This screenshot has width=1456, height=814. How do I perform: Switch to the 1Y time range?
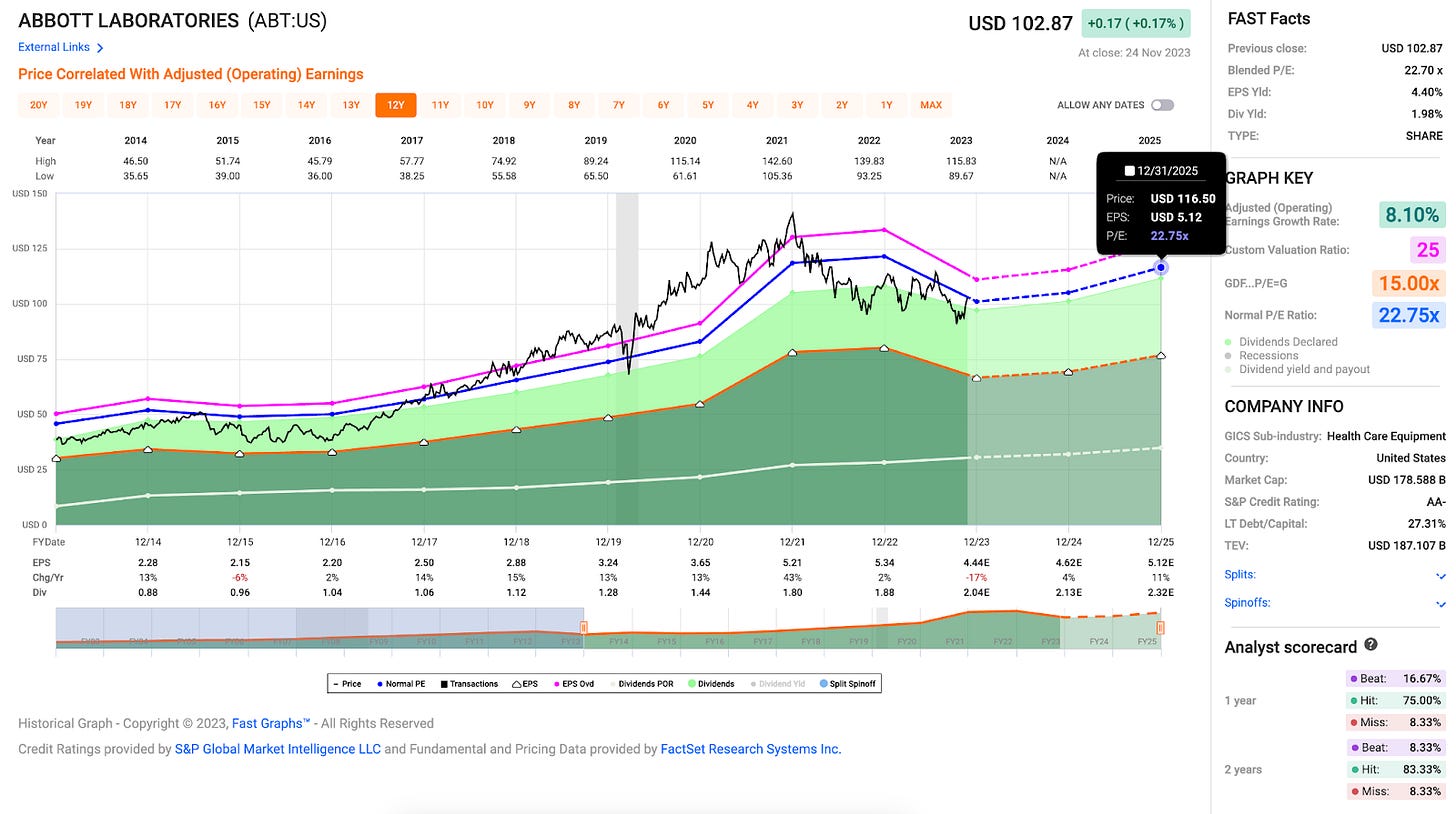click(x=886, y=105)
